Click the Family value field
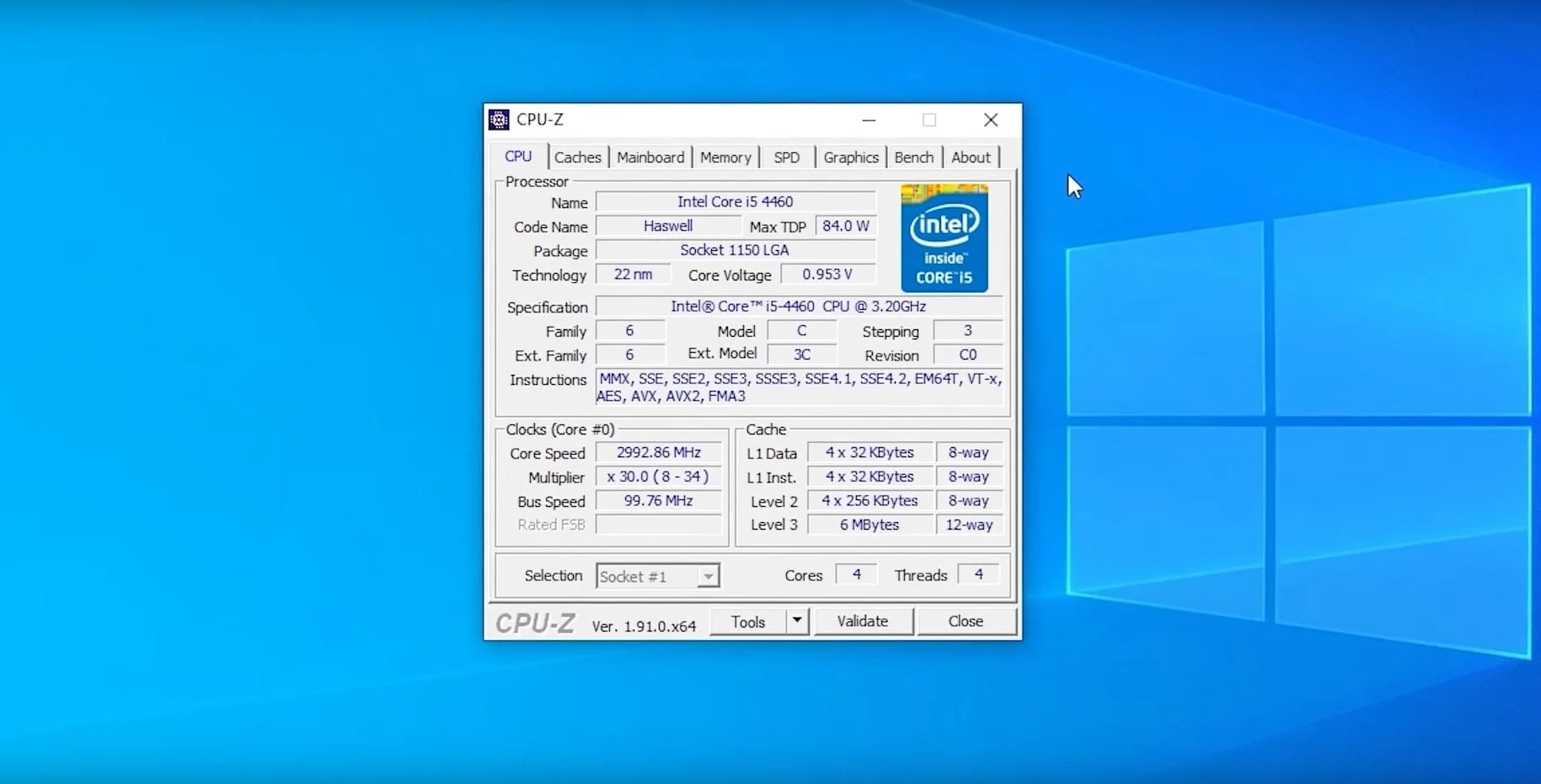The width and height of the screenshot is (1541, 784). click(630, 331)
